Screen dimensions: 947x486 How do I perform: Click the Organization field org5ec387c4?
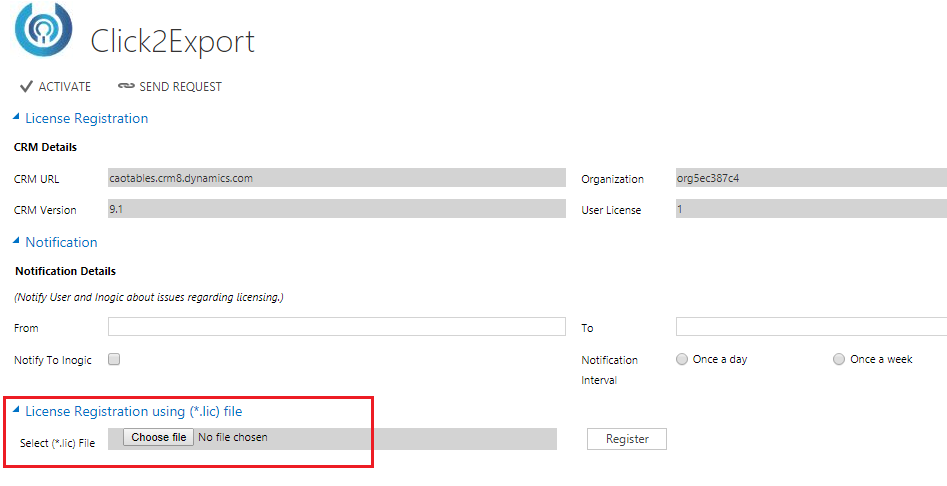(x=811, y=177)
